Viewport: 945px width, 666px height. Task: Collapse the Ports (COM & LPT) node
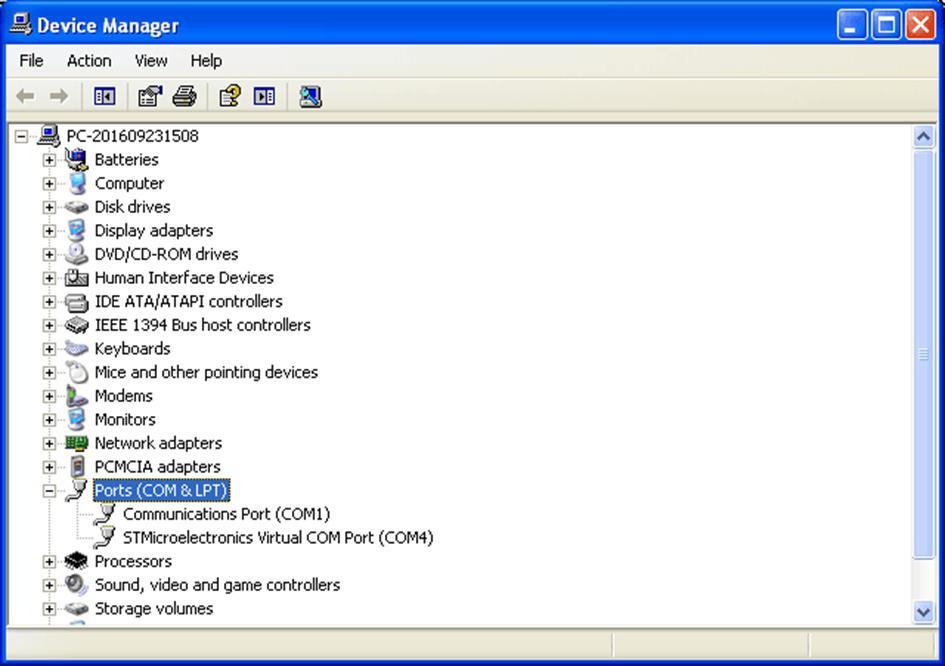(49, 491)
